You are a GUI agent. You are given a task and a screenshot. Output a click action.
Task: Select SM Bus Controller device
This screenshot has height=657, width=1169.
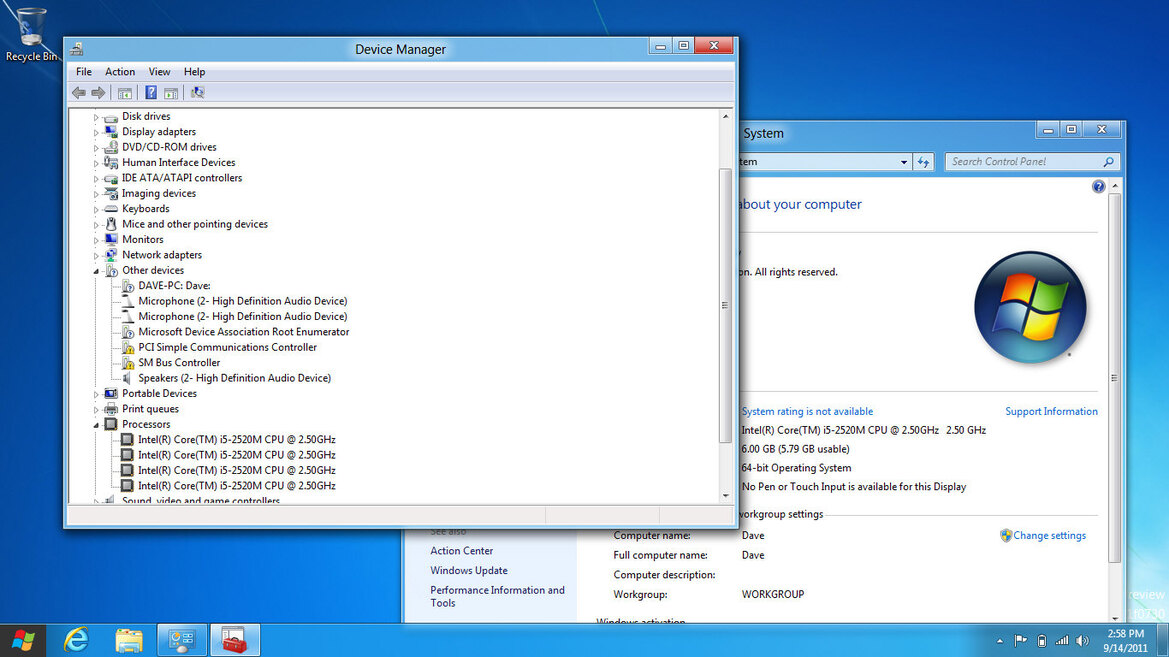click(179, 362)
